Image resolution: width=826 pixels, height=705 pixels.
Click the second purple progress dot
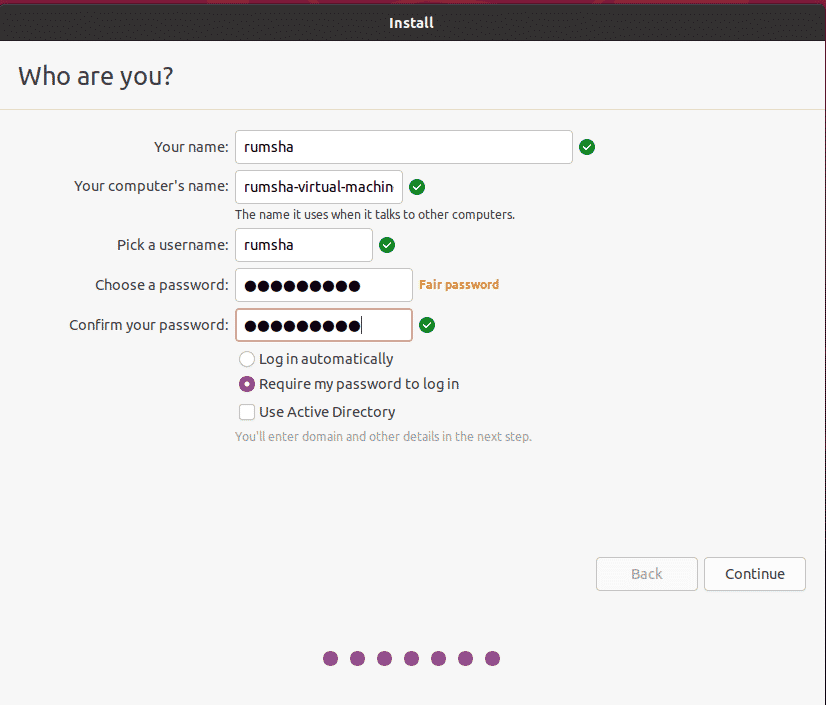pos(357,659)
